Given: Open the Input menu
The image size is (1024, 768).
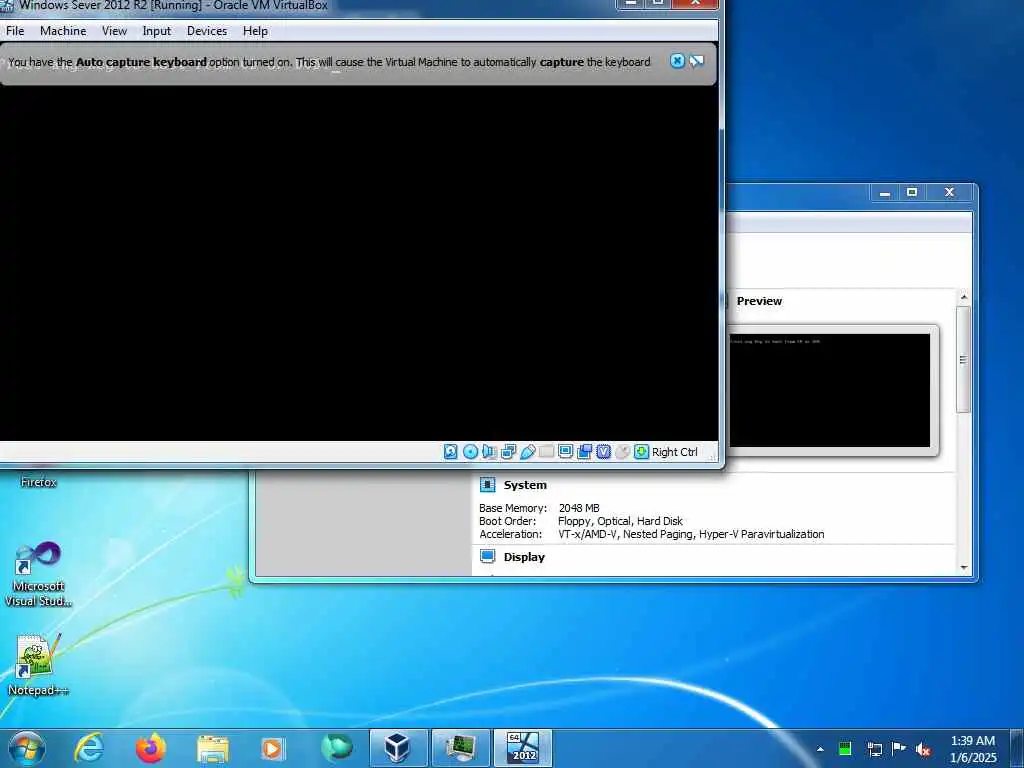Looking at the screenshot, I should click(157, 31).
